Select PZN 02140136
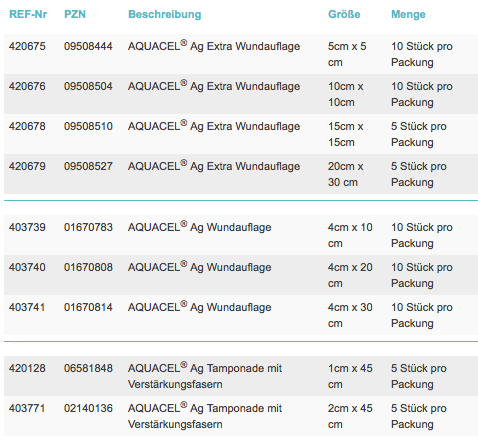This screenshot has height=448, width=478. coord(88,408)
